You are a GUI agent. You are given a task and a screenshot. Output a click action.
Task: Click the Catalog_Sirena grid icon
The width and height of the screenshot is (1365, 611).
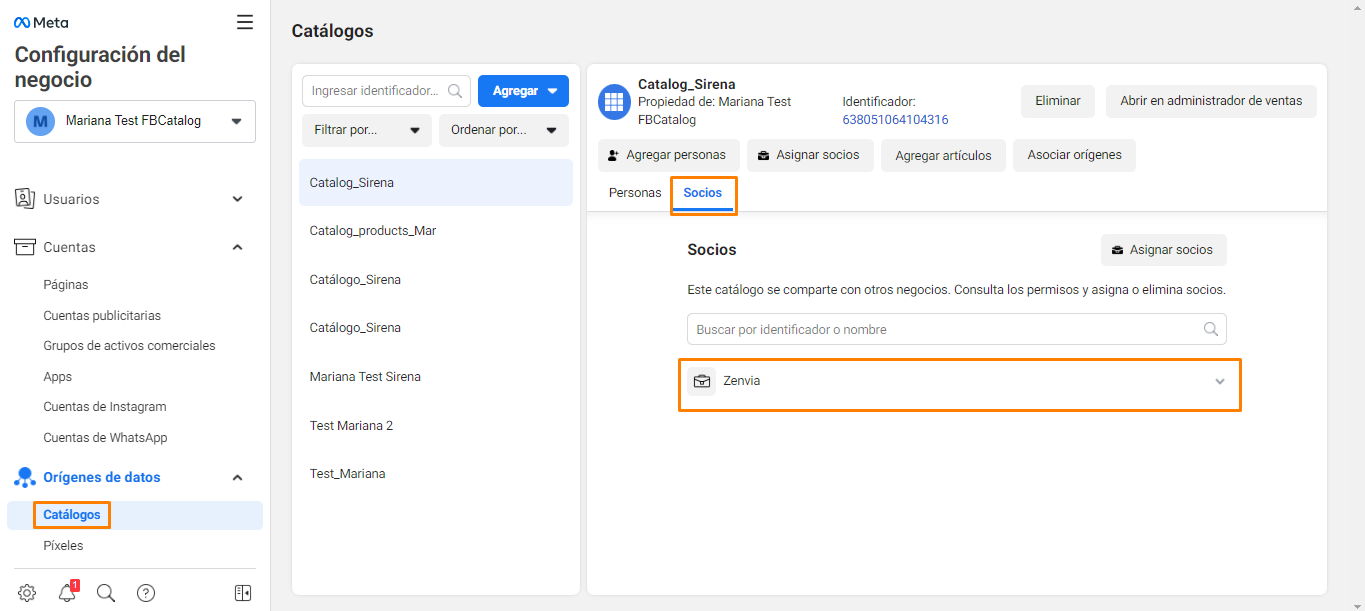[x=613, y=102]
